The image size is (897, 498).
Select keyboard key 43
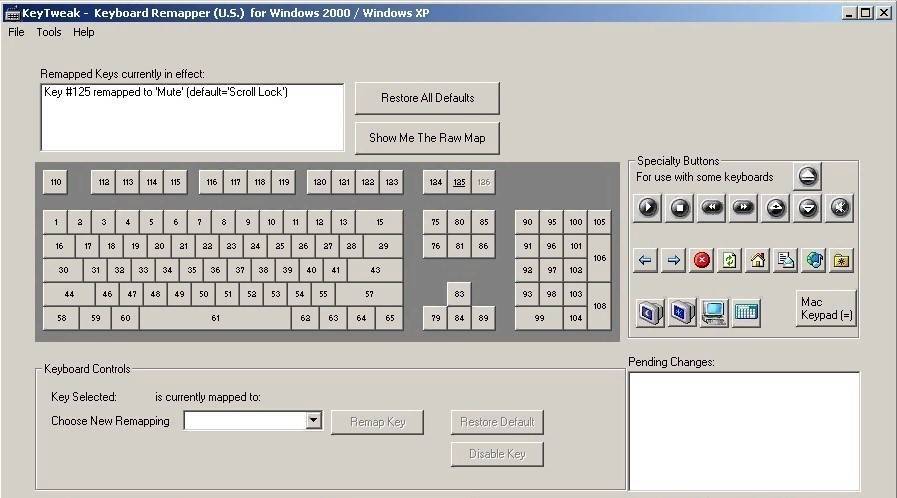coord(375,270)
